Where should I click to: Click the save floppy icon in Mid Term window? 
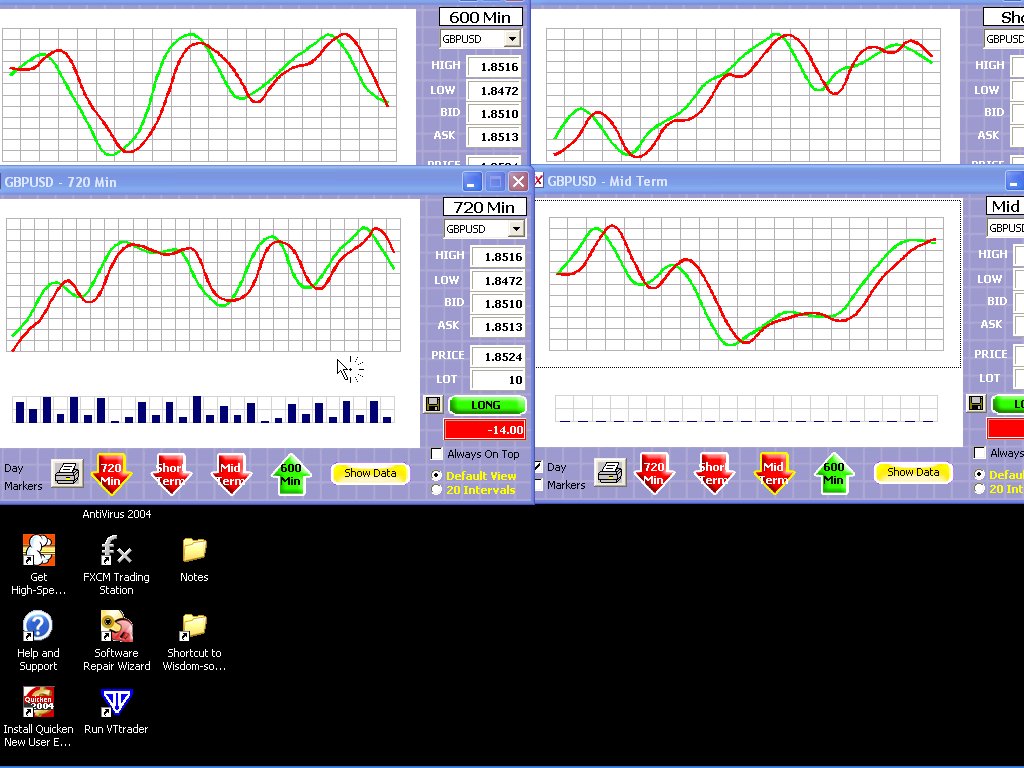(976, 403)
